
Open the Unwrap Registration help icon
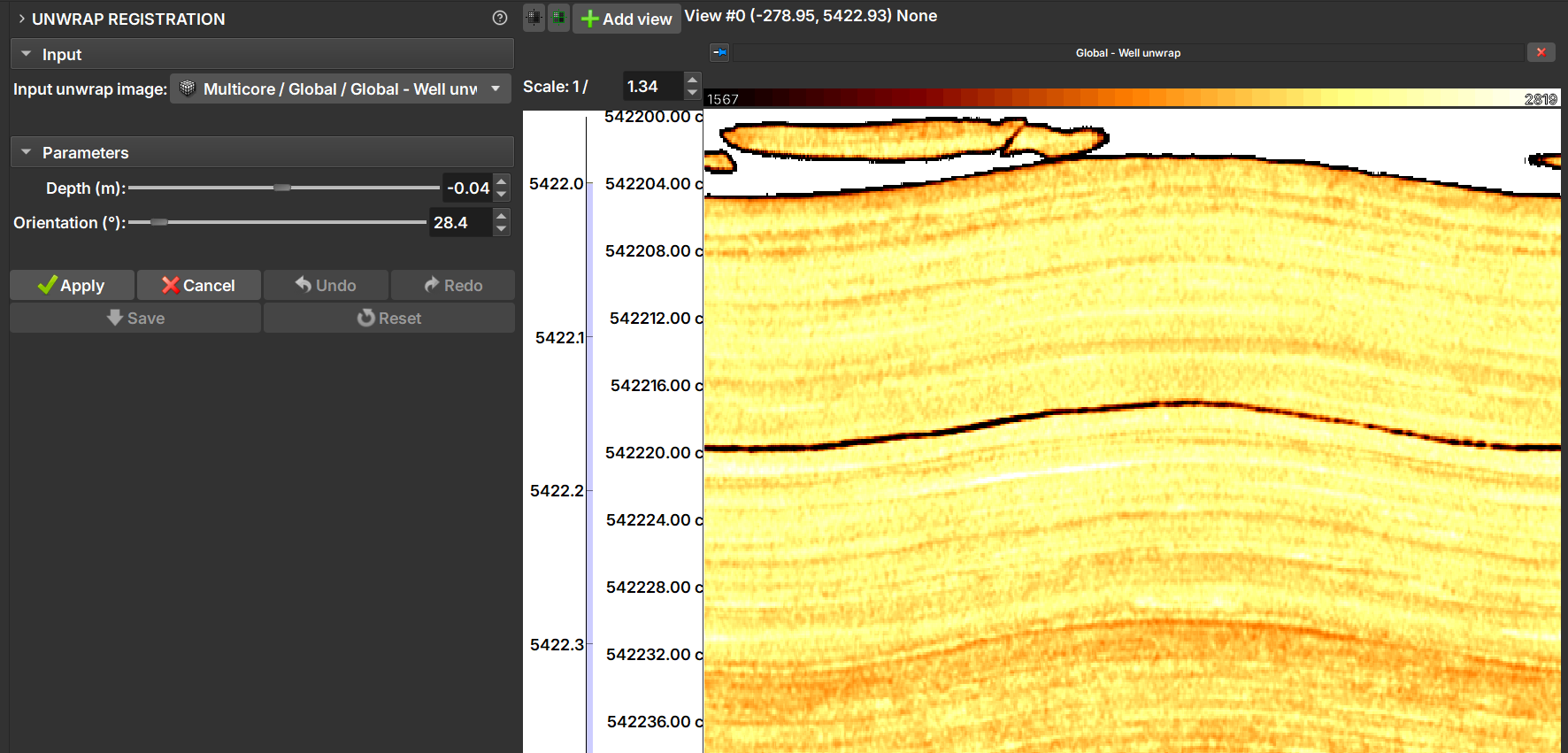(500, 18)
